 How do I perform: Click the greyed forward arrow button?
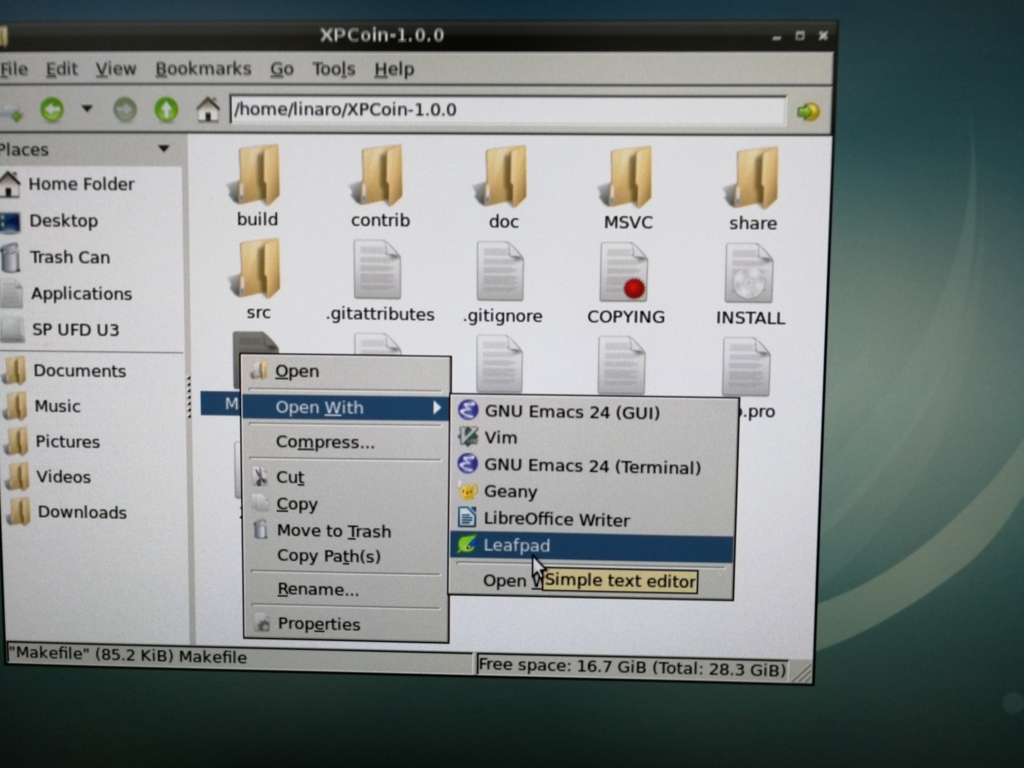125,110
